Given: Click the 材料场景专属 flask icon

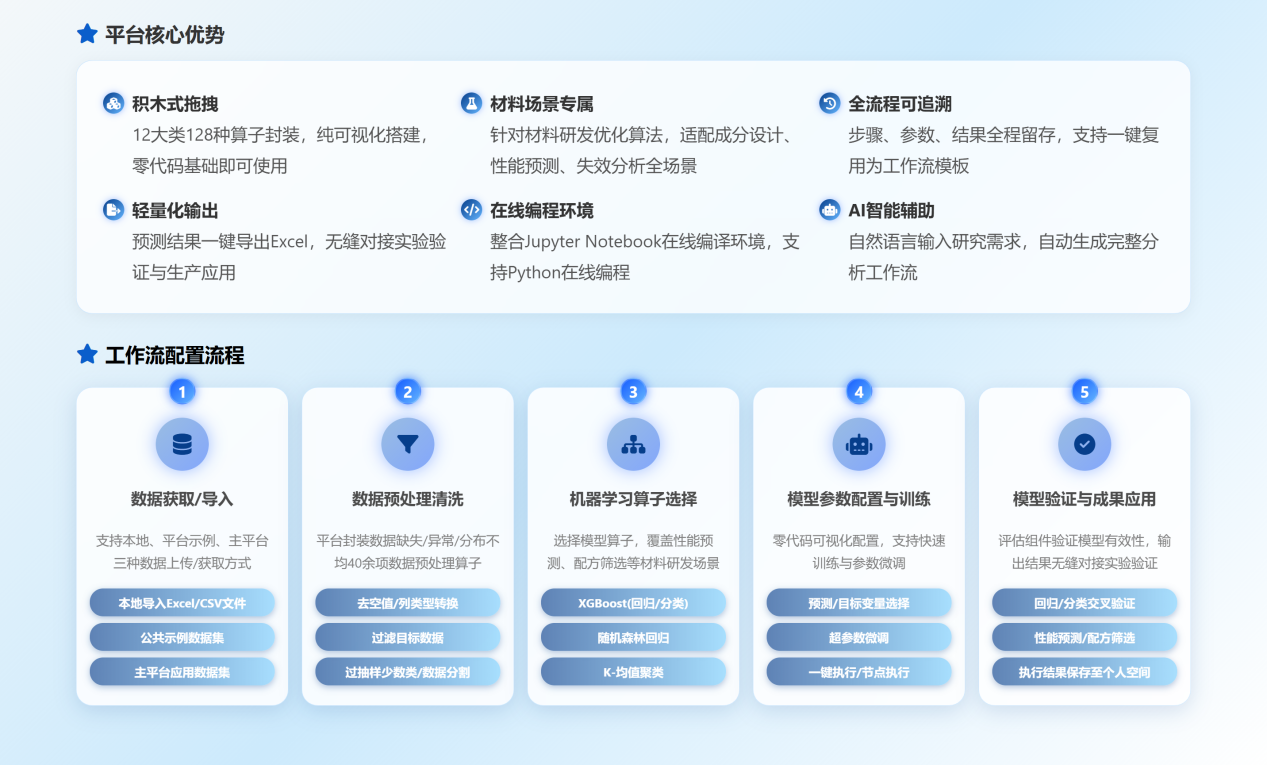Looking at the screenshot, I should coord(471,103).
